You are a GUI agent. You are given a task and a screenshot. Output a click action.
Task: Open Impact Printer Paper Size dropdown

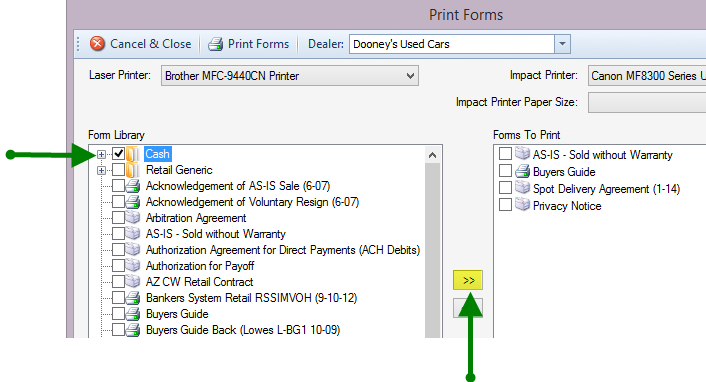[647, 103]
